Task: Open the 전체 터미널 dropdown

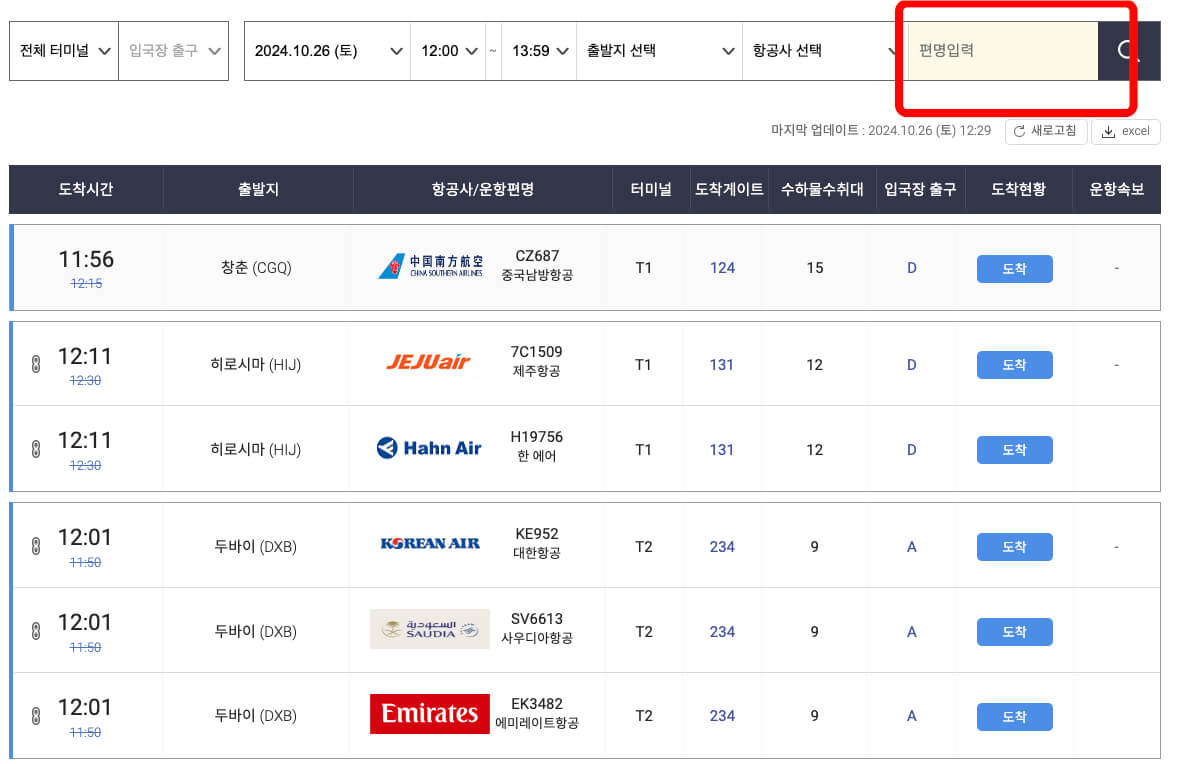Action: [64, 51]
